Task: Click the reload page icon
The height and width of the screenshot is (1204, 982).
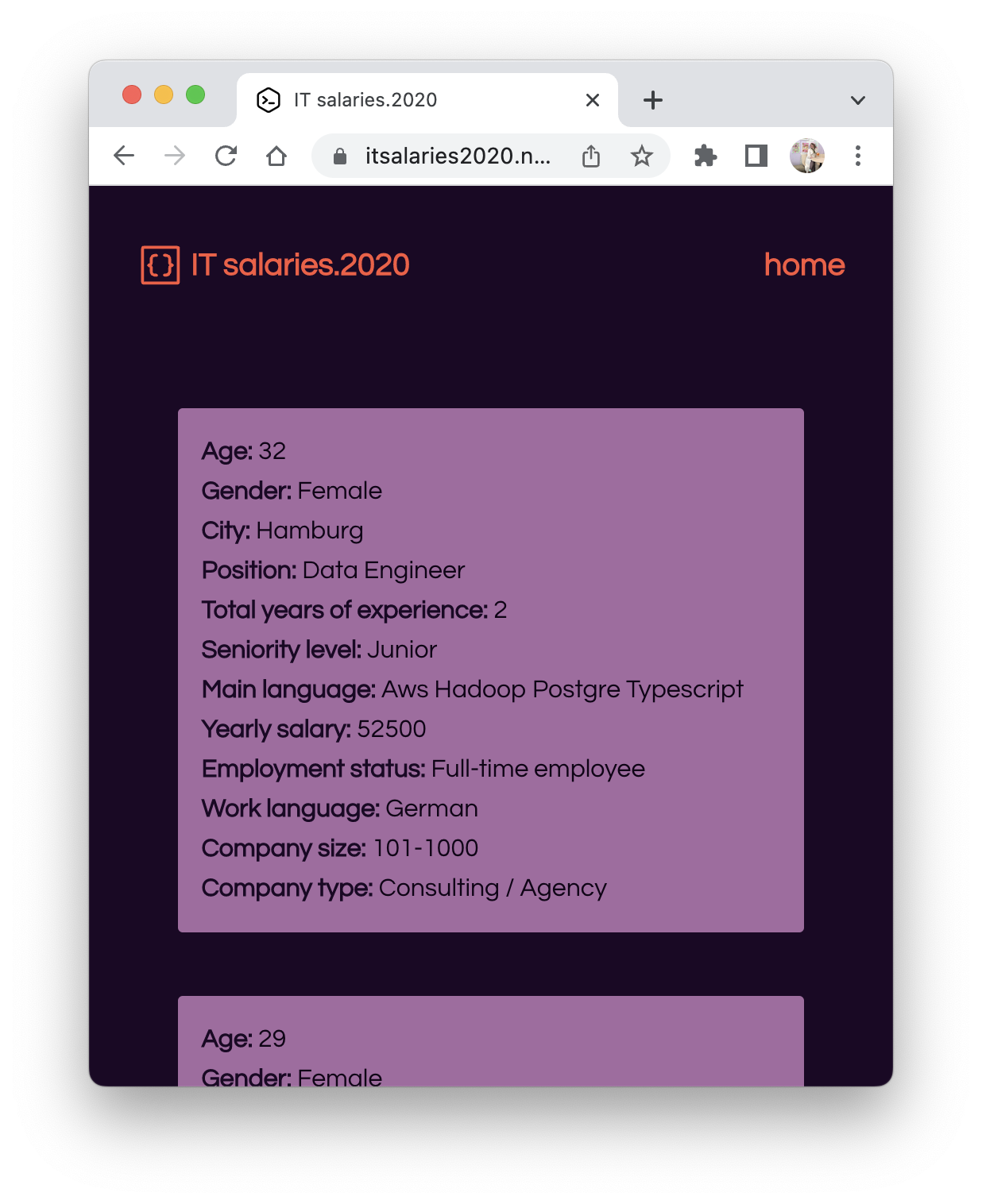Action: [x=226, y=156]
